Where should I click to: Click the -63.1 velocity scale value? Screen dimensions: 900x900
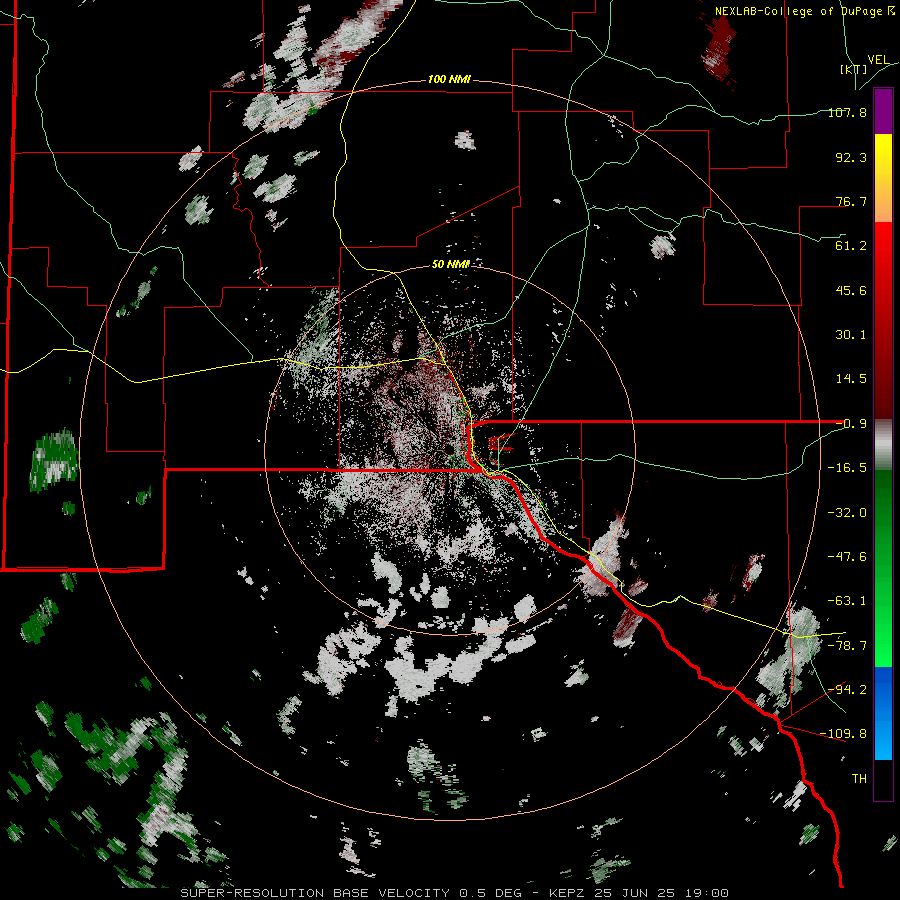847,601
